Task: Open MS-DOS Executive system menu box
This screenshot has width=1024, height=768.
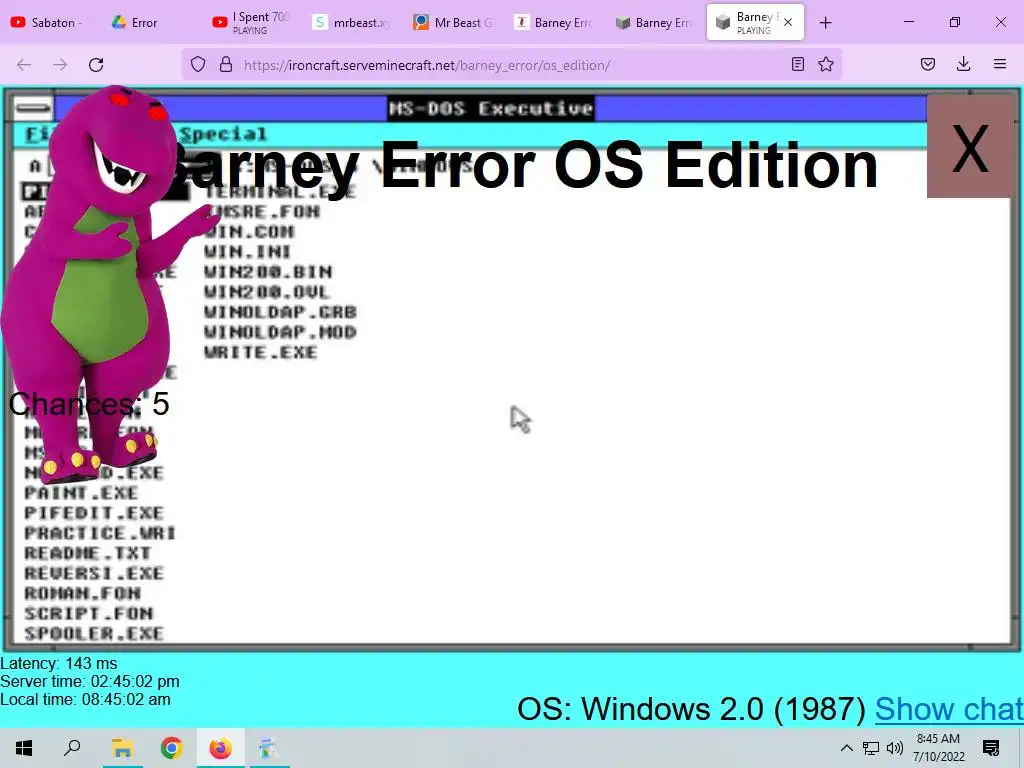Action: point(33,108)
